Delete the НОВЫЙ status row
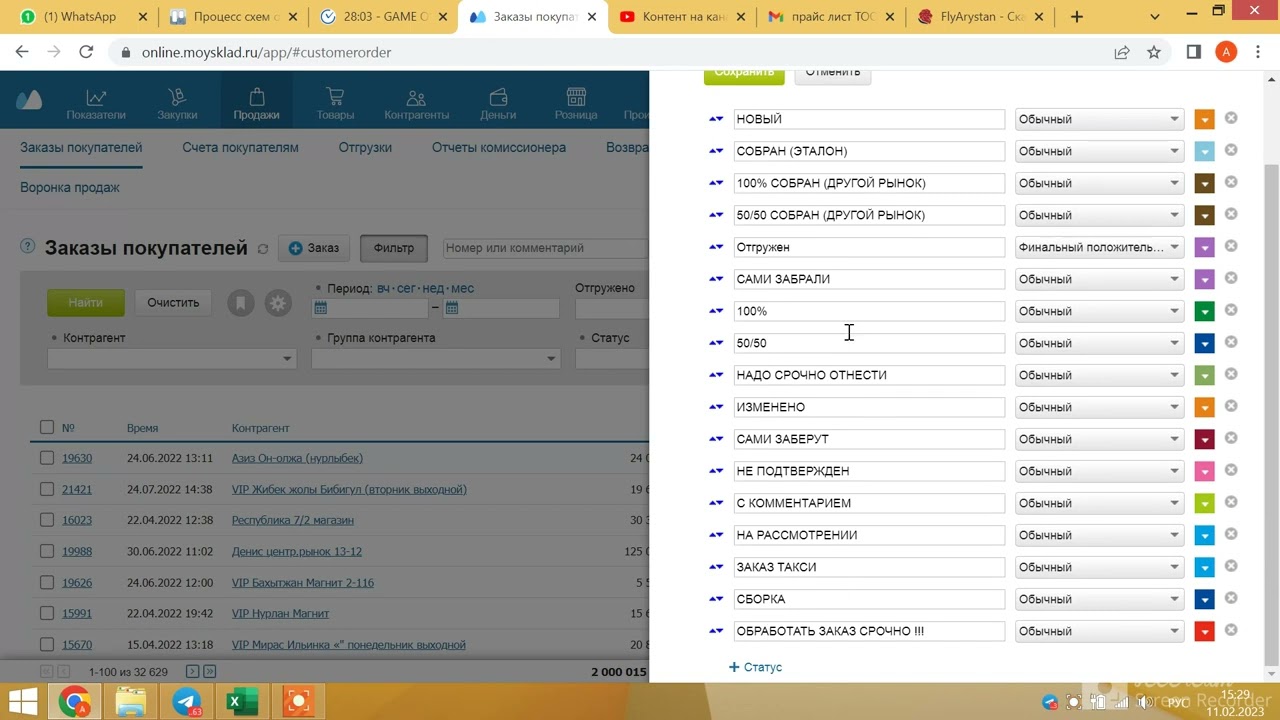 [1231, 118]
